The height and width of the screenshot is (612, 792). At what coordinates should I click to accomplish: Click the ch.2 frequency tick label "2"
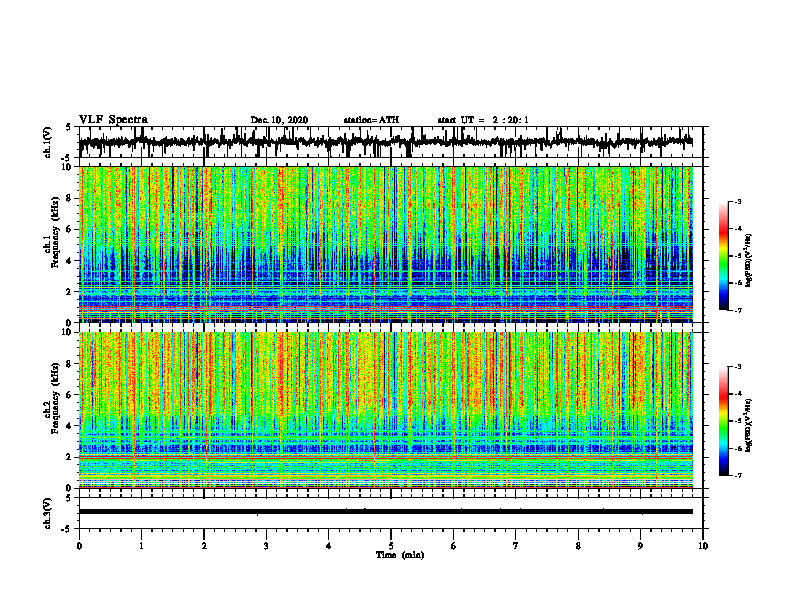coord(69,457)
